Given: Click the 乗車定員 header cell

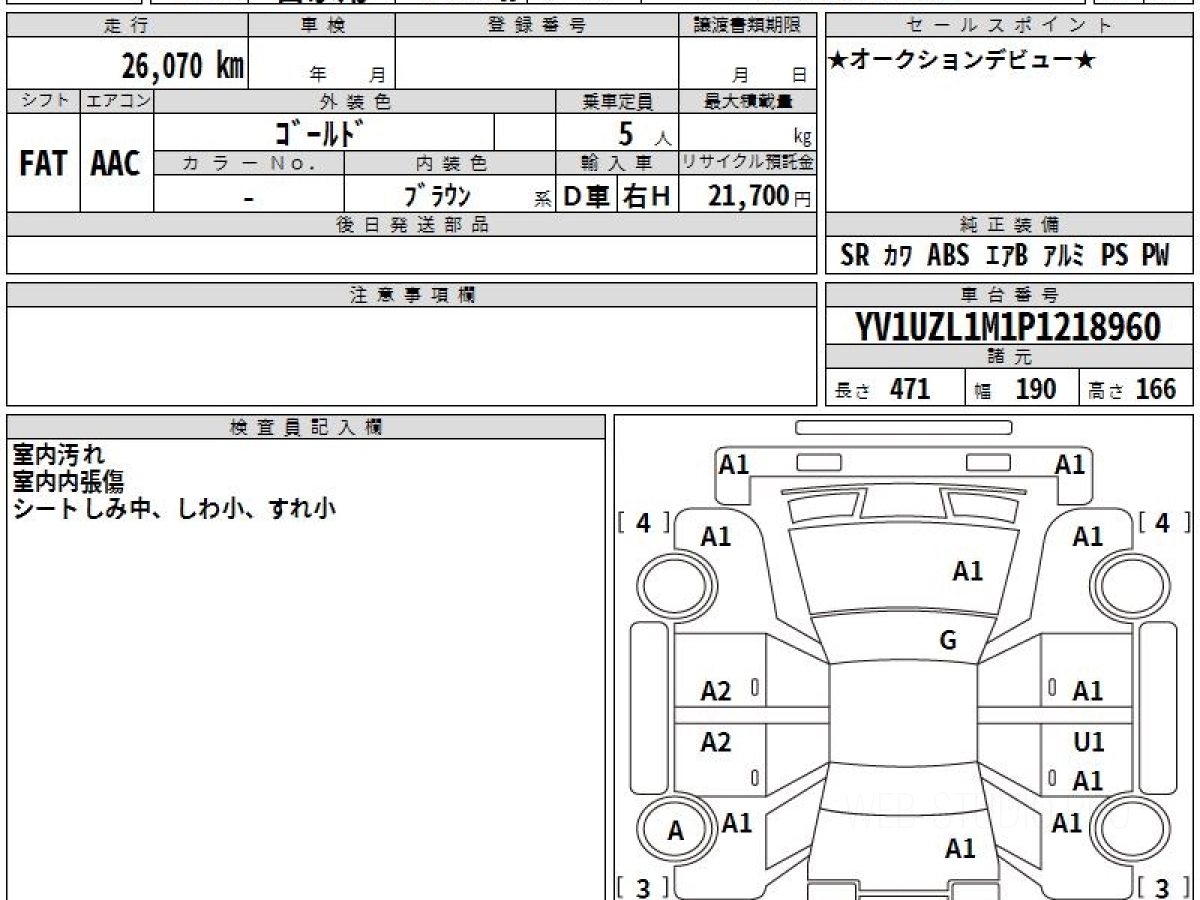Looking at the screenshot, I should click(617, 101).
